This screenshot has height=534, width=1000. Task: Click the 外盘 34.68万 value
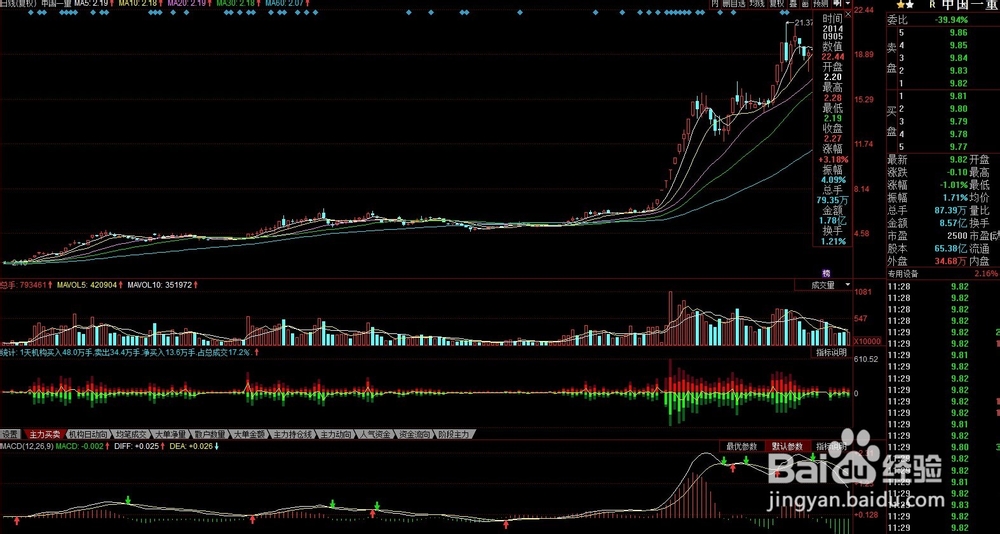[x=951, y=262]
